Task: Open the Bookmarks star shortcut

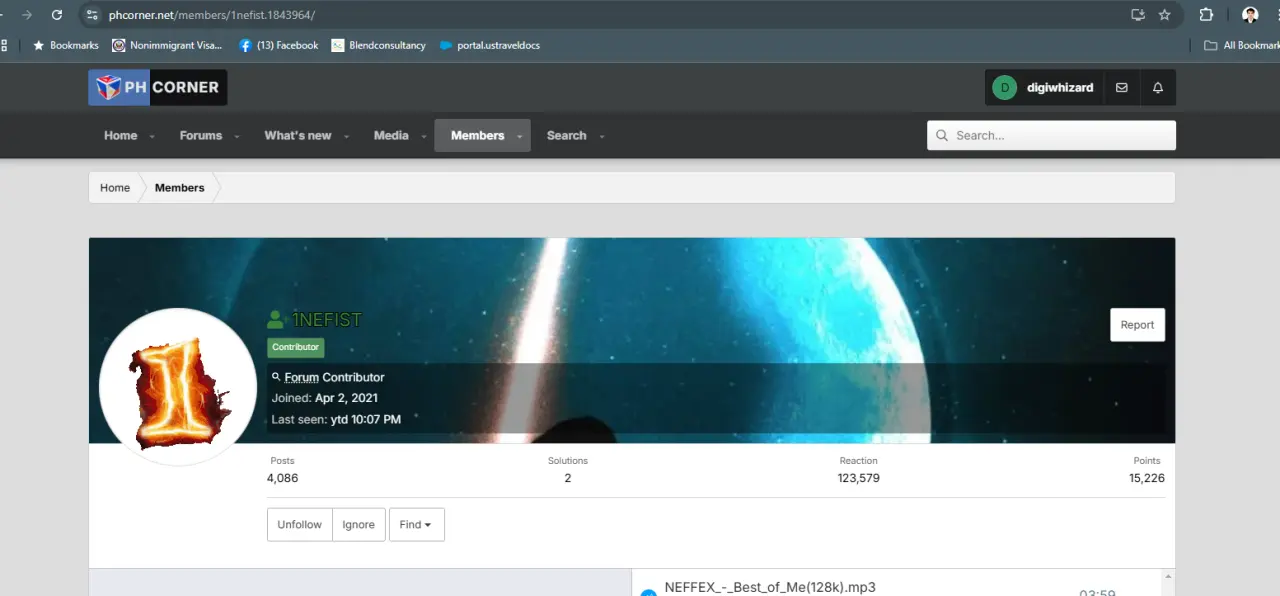Action: coord(66,45)
